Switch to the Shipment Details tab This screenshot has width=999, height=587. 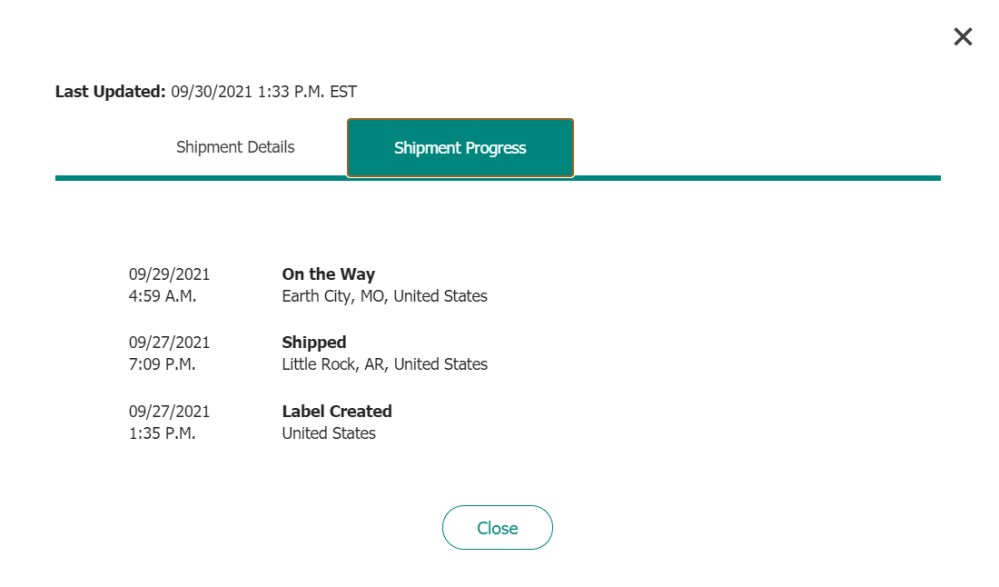click(236, 146)
